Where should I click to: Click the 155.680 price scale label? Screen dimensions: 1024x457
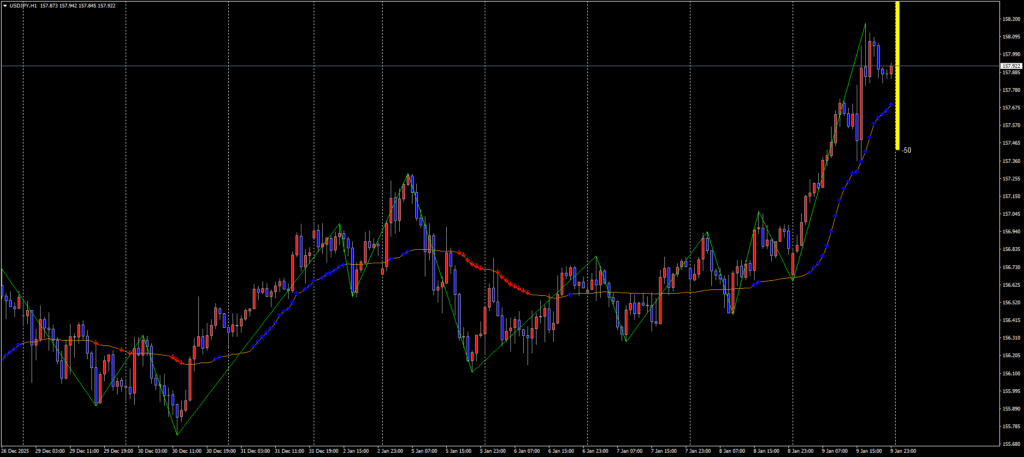click(1010, 444)
